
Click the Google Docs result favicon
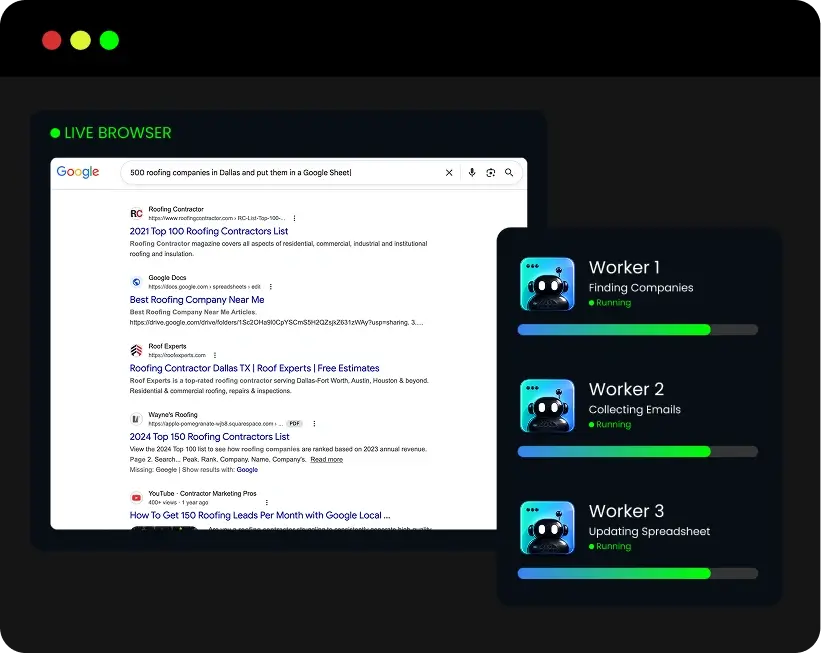tap(136, 282)
